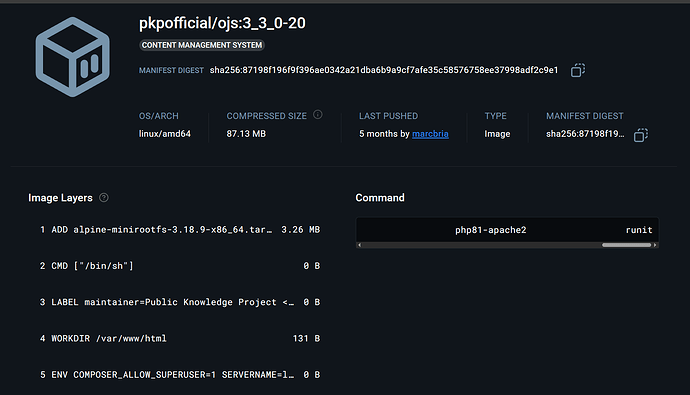Copy the truncated manifest digest sha256:87198f19

[641, 135]
